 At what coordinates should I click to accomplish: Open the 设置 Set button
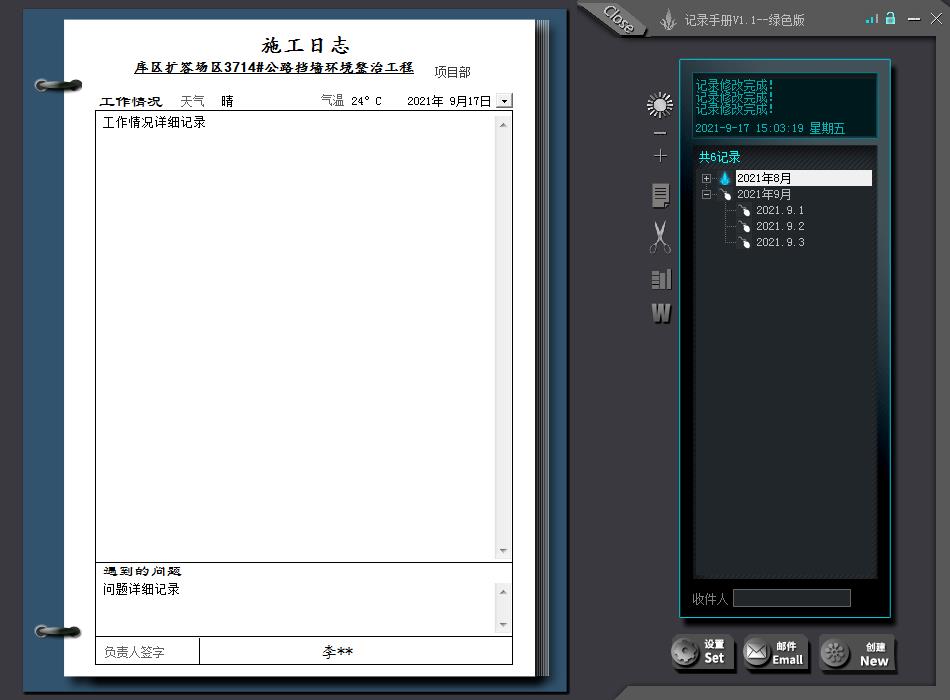tap(701, 653)
